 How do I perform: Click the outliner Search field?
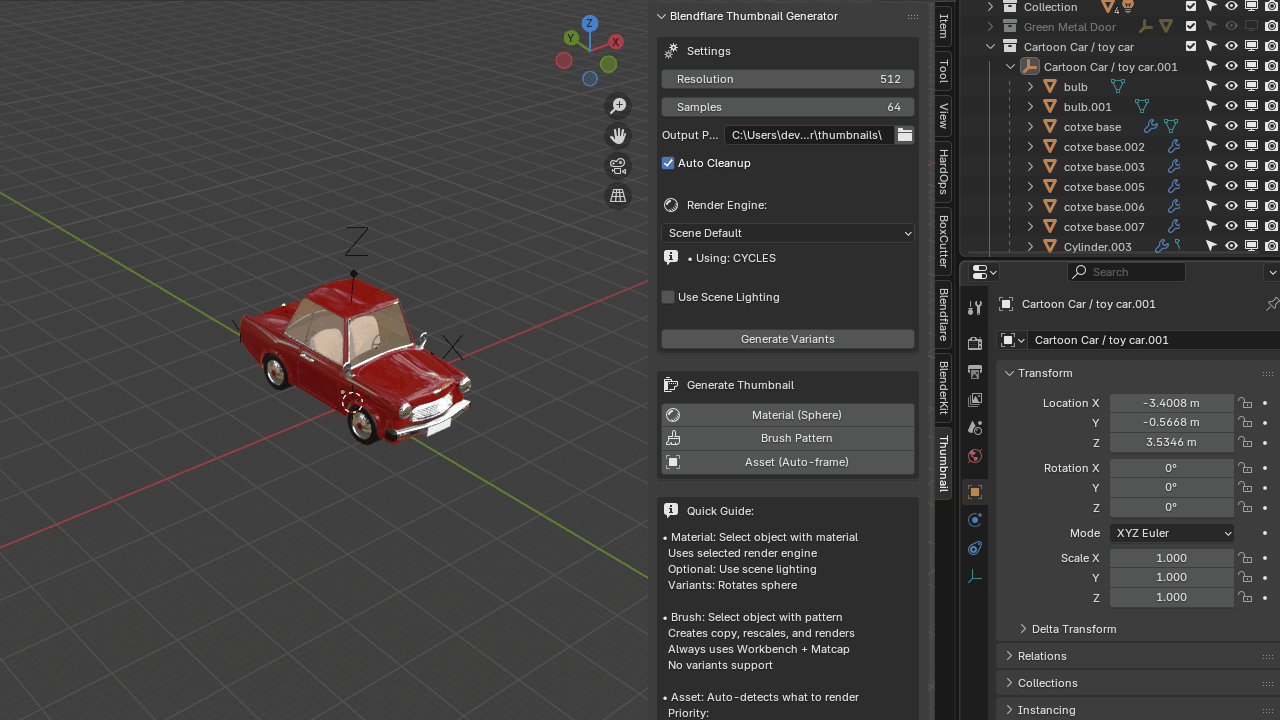1126,272
